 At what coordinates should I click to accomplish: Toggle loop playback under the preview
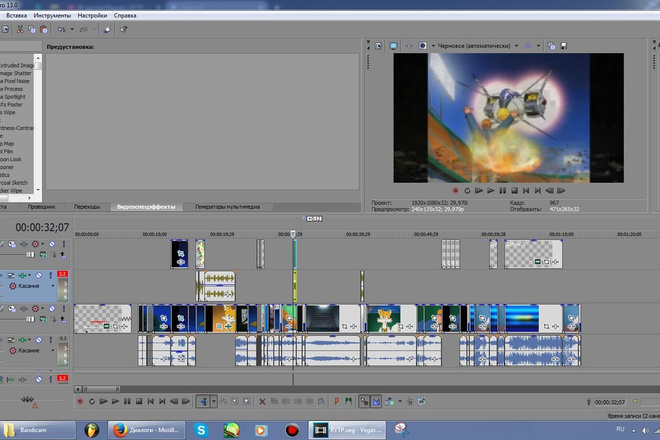pyautogui.click(x=467, y=191)
